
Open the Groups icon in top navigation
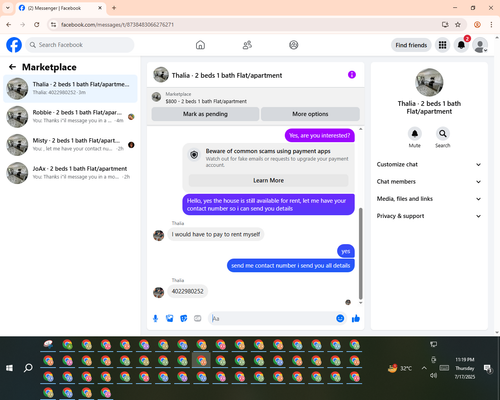(294, 45)
